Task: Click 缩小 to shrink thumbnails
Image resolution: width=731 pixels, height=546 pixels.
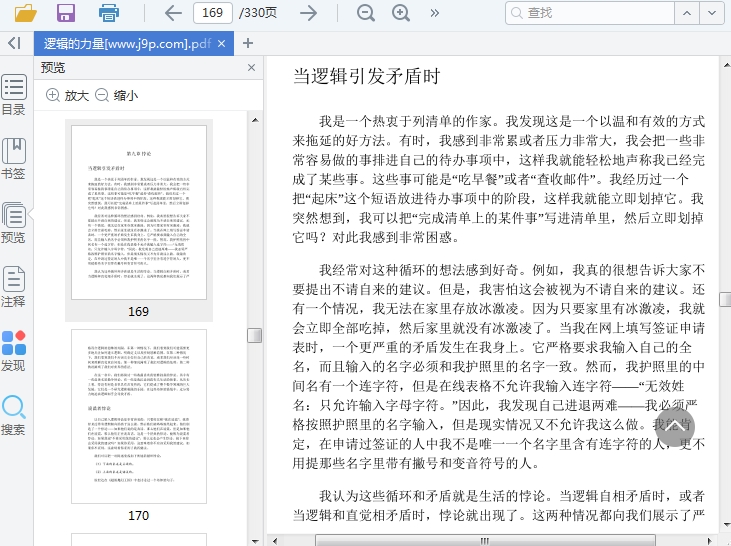Action: coord(117,96)
